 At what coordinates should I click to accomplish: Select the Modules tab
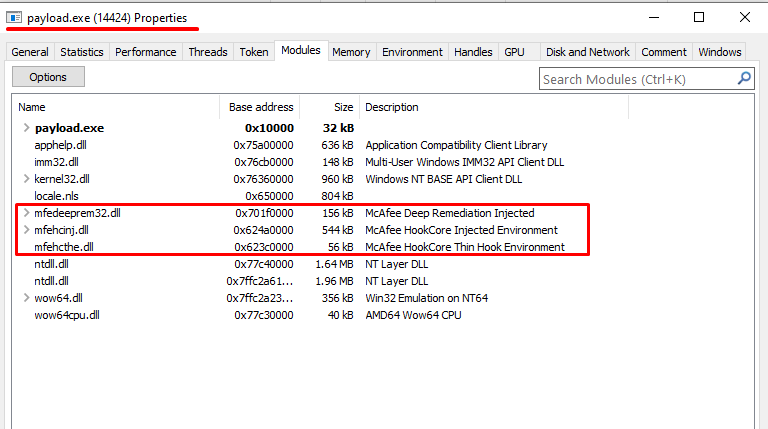pos(301,50)
